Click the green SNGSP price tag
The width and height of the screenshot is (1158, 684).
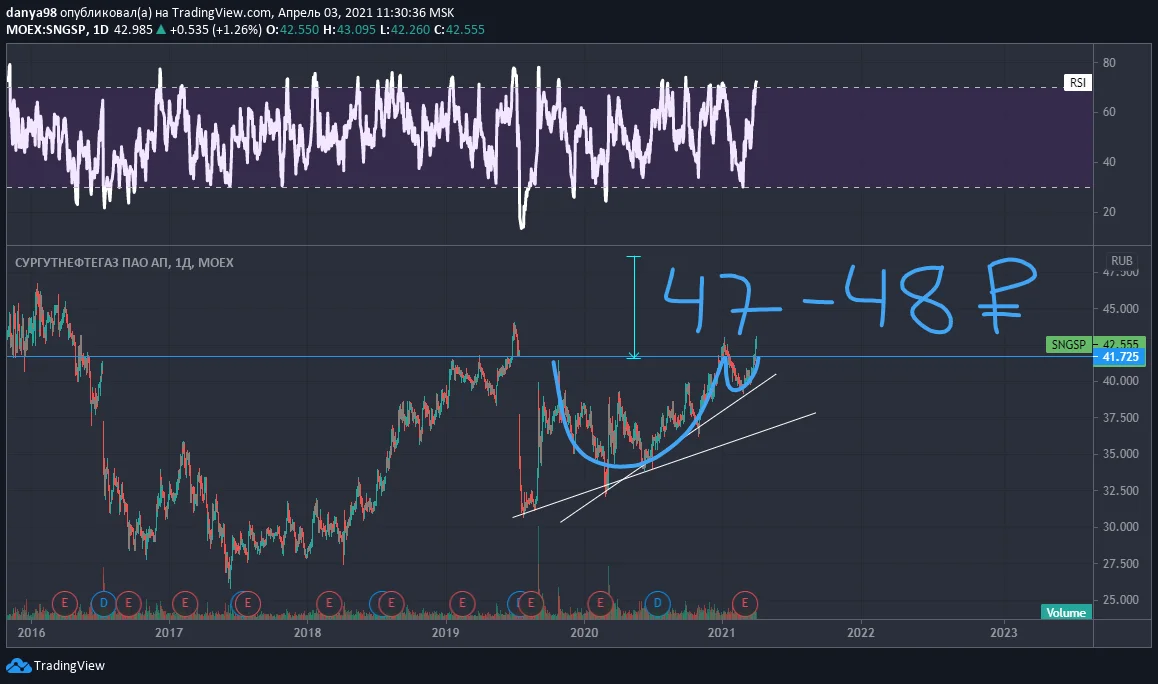click(1068, 344)
